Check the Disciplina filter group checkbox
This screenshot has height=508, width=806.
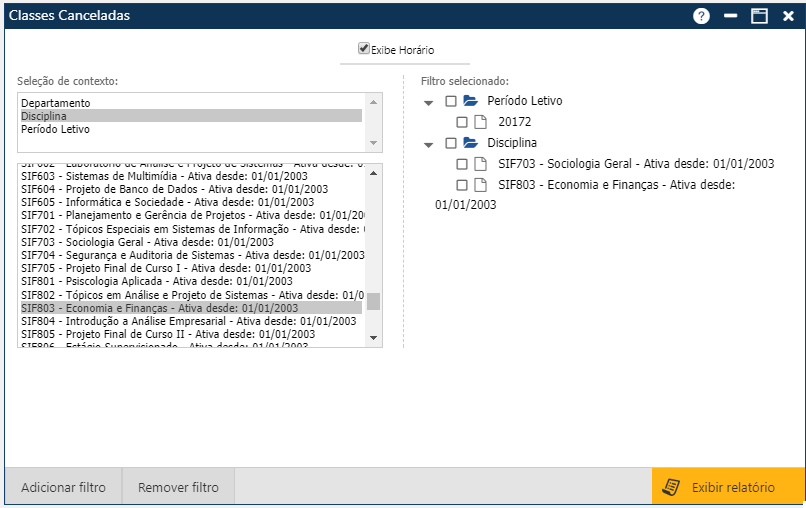[x=451, y=143]
